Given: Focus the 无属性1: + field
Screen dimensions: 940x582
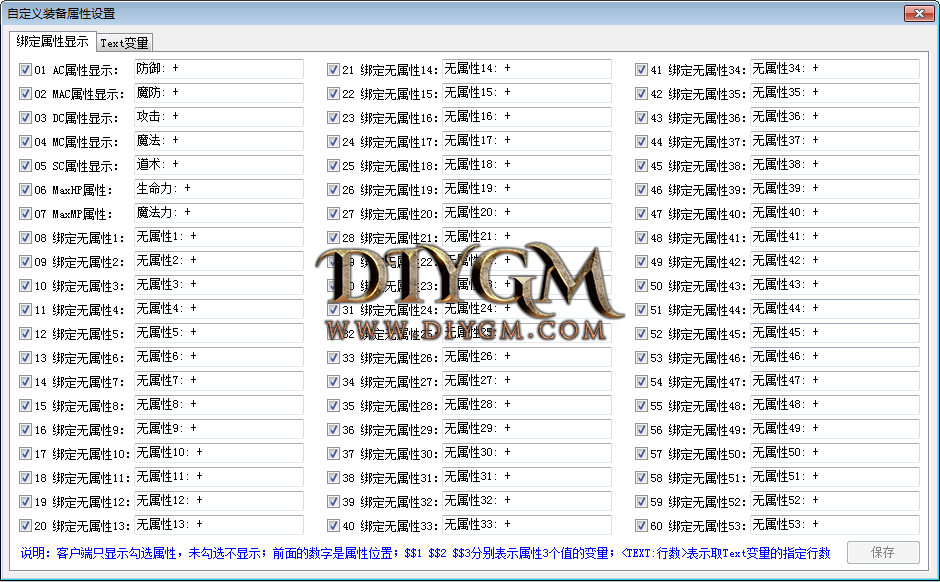Looking at the screenshot, I should click(219, 237).
